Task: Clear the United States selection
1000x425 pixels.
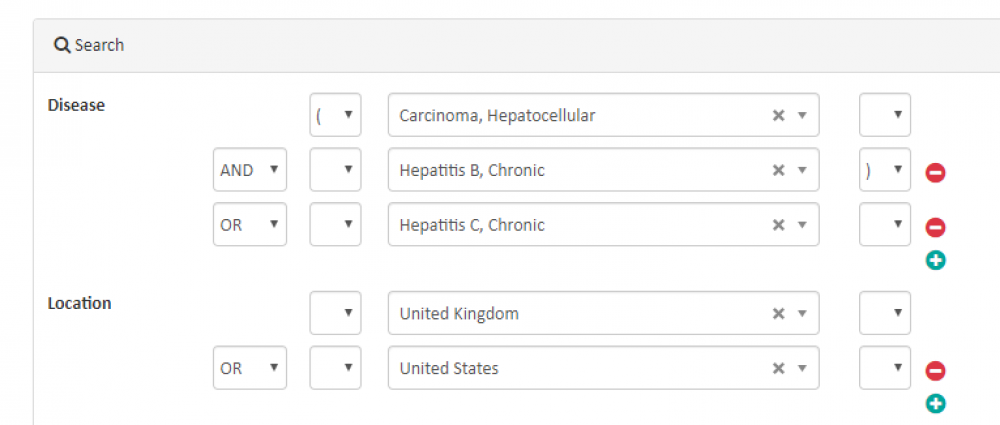Action: 778,368
